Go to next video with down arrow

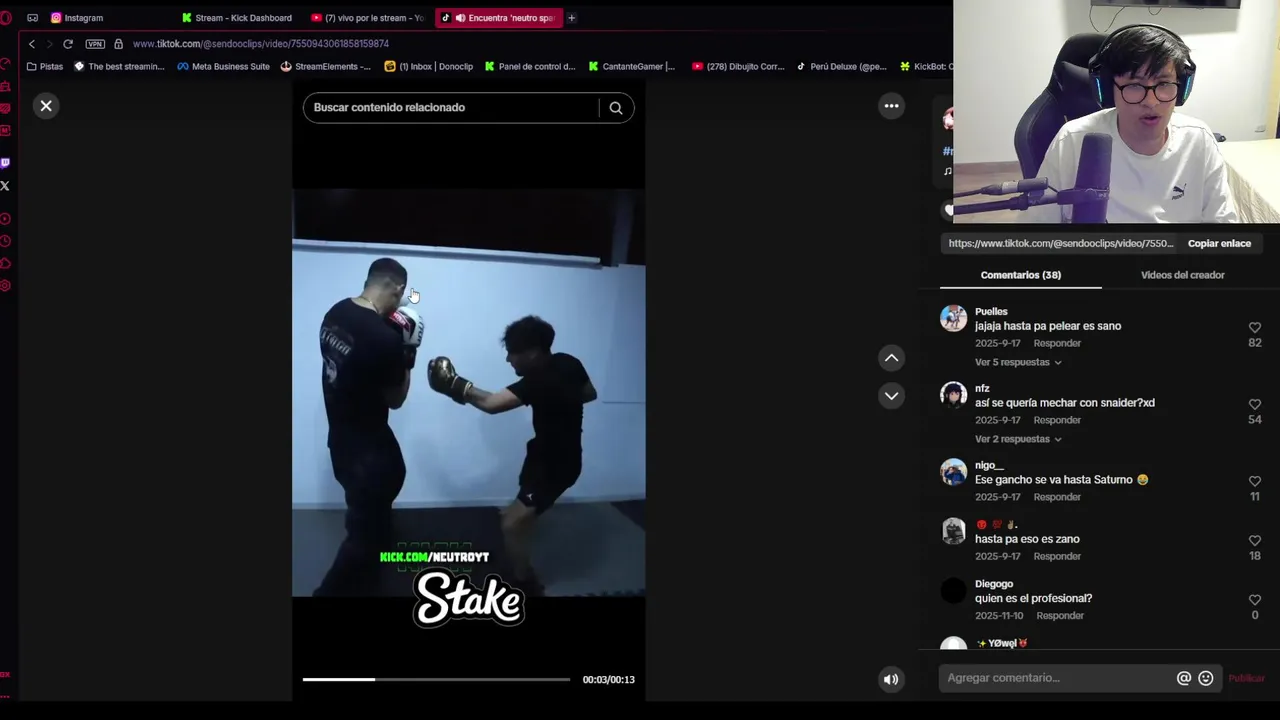(x=891, y=396)
